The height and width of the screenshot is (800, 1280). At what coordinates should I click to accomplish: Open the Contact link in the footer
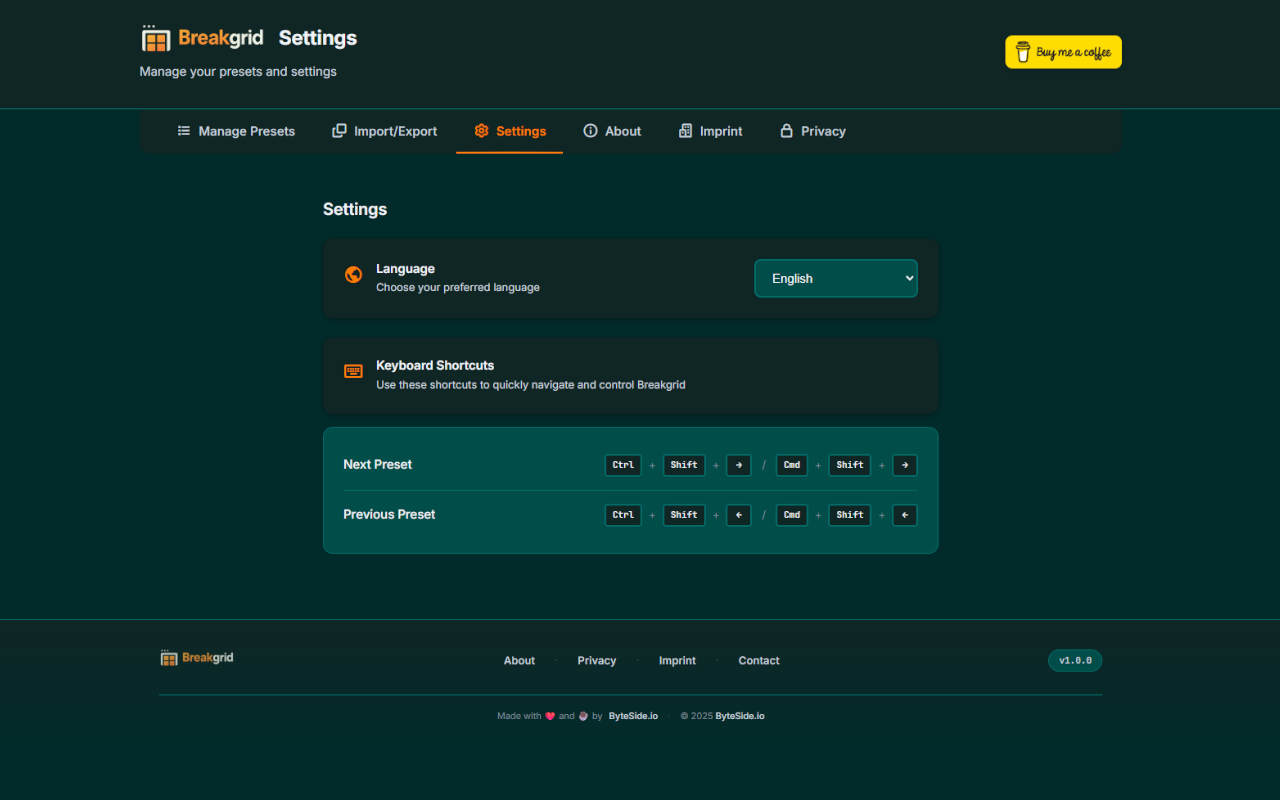tap(758, 660)
